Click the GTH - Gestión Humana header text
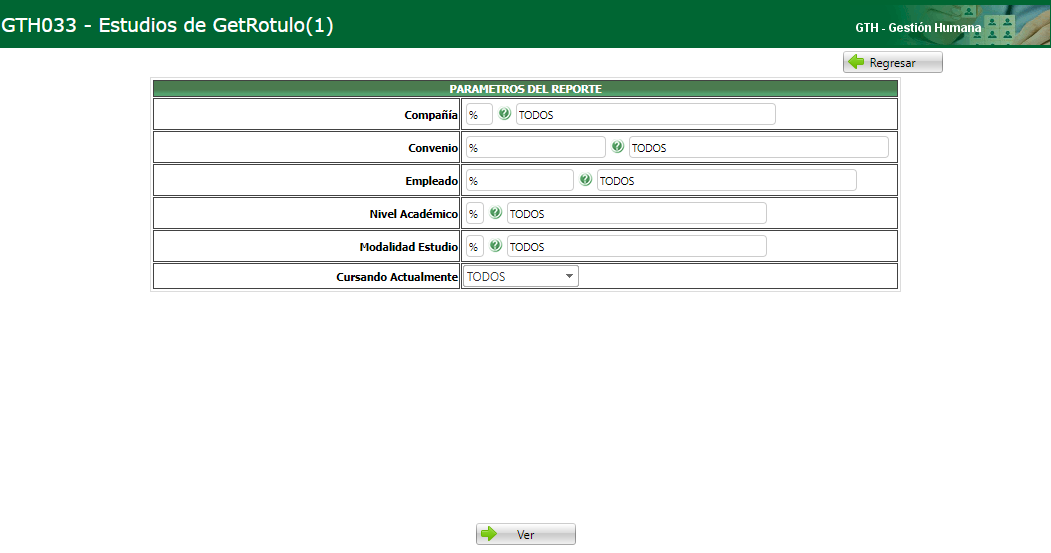 918,27
